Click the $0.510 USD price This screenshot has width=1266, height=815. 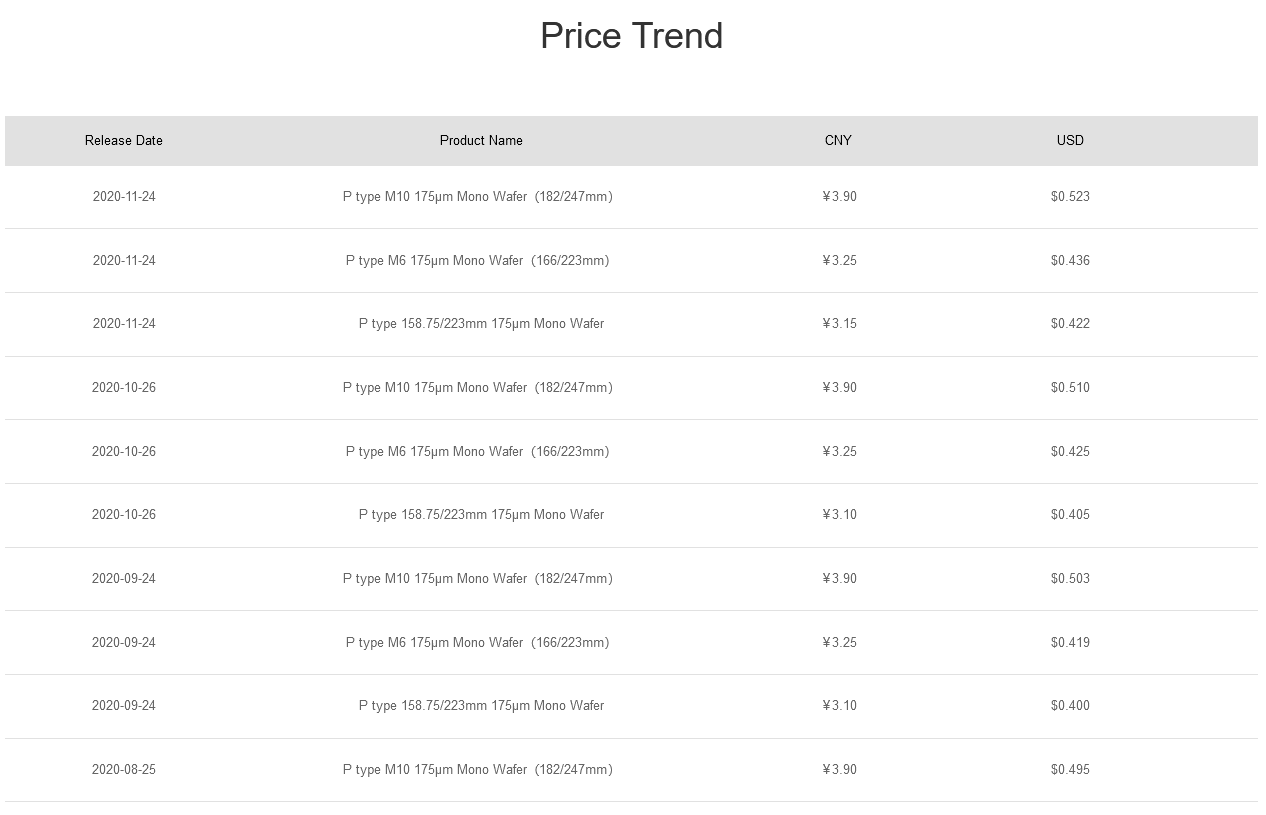1070,388
